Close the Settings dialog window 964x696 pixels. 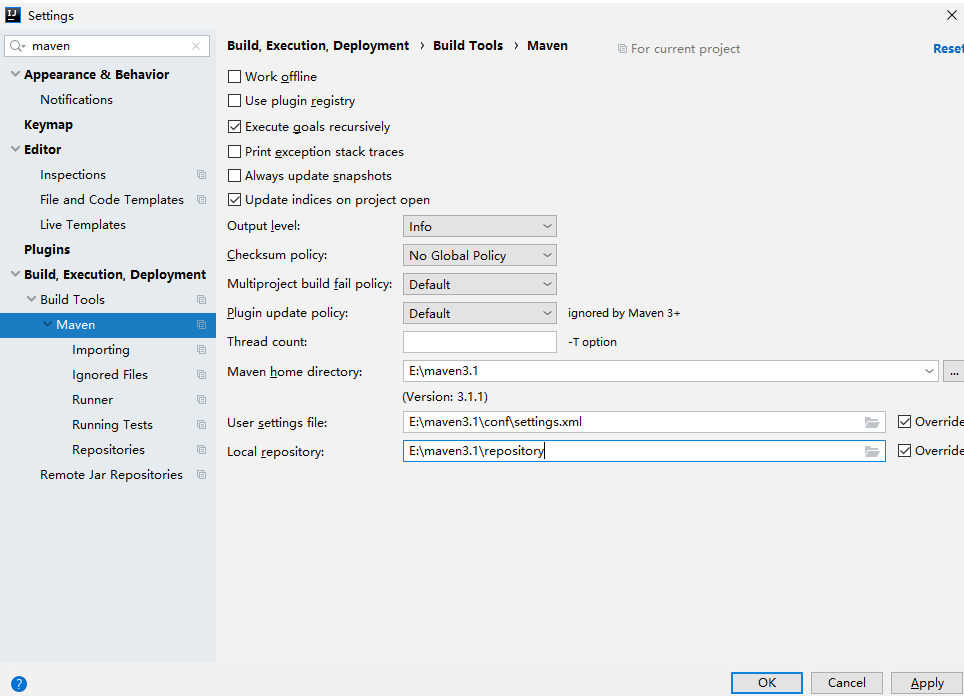point(952,15)
